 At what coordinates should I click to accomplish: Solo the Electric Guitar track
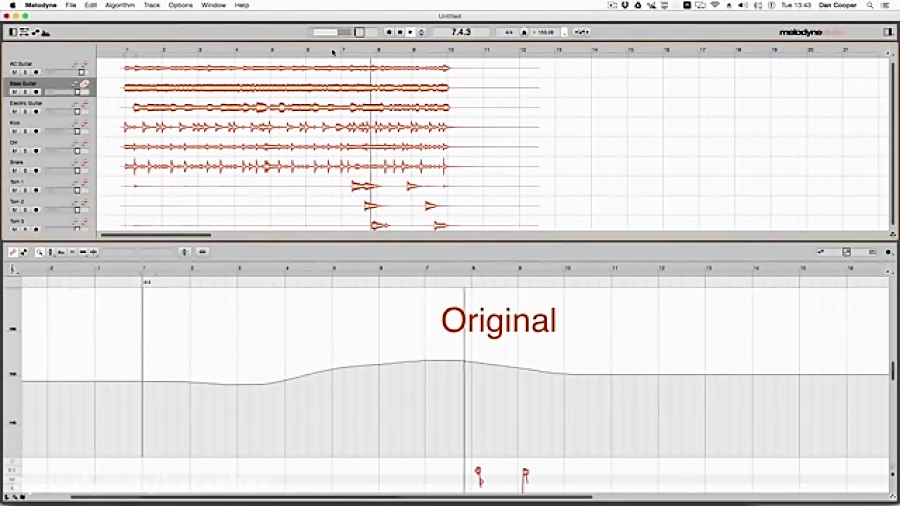(25, 111)
